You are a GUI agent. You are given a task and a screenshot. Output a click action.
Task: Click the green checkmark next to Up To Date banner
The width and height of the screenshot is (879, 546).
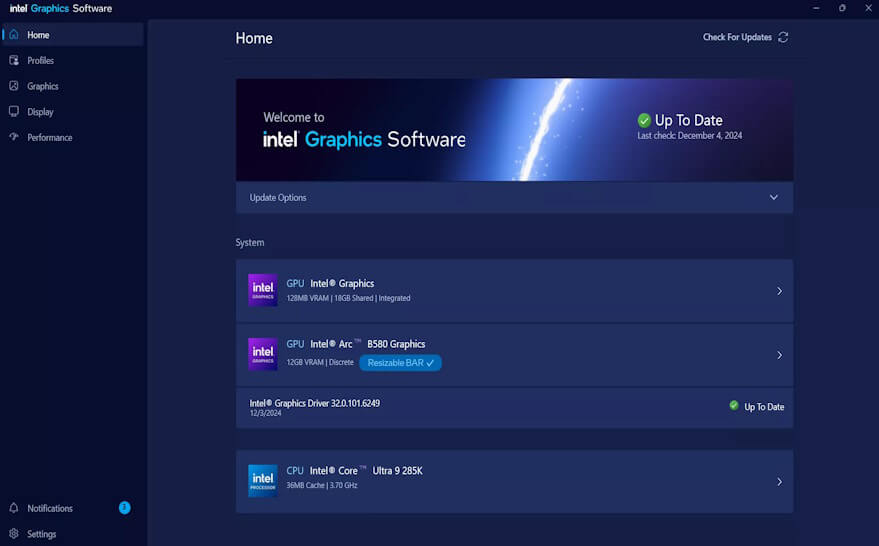click(644, 120)
